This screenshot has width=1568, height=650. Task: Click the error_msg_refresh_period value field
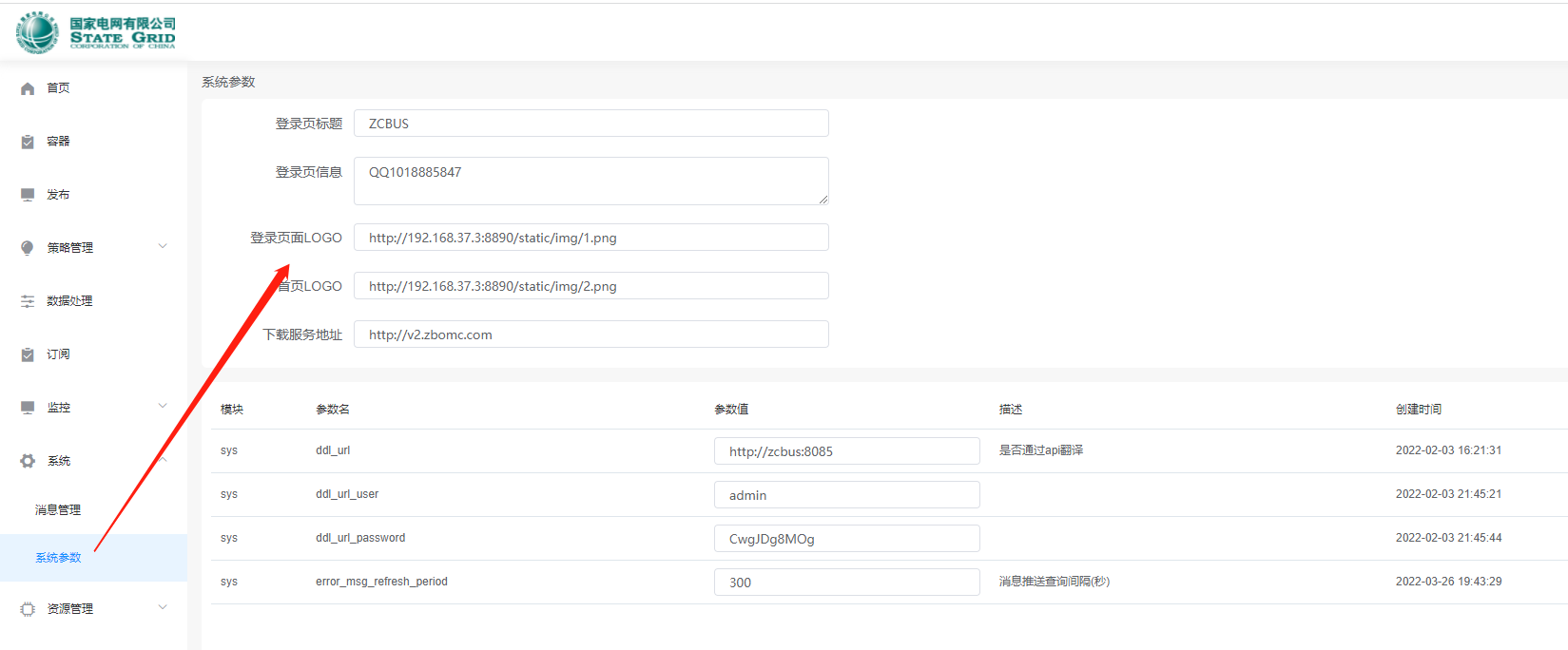[x=846, y=583]
